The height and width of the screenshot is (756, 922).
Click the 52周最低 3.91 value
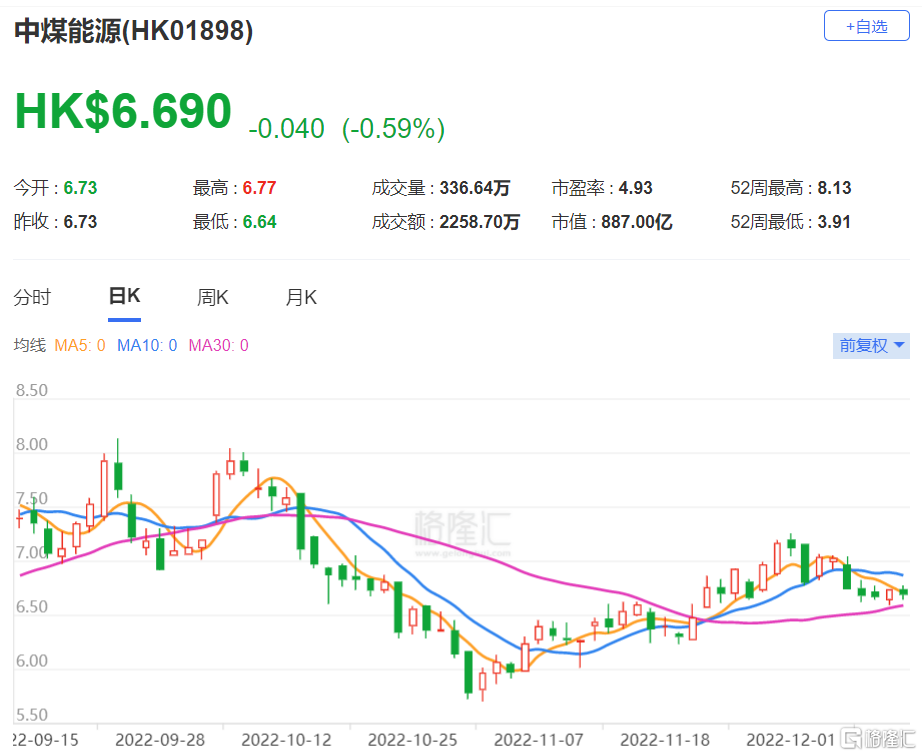point(791,222)
